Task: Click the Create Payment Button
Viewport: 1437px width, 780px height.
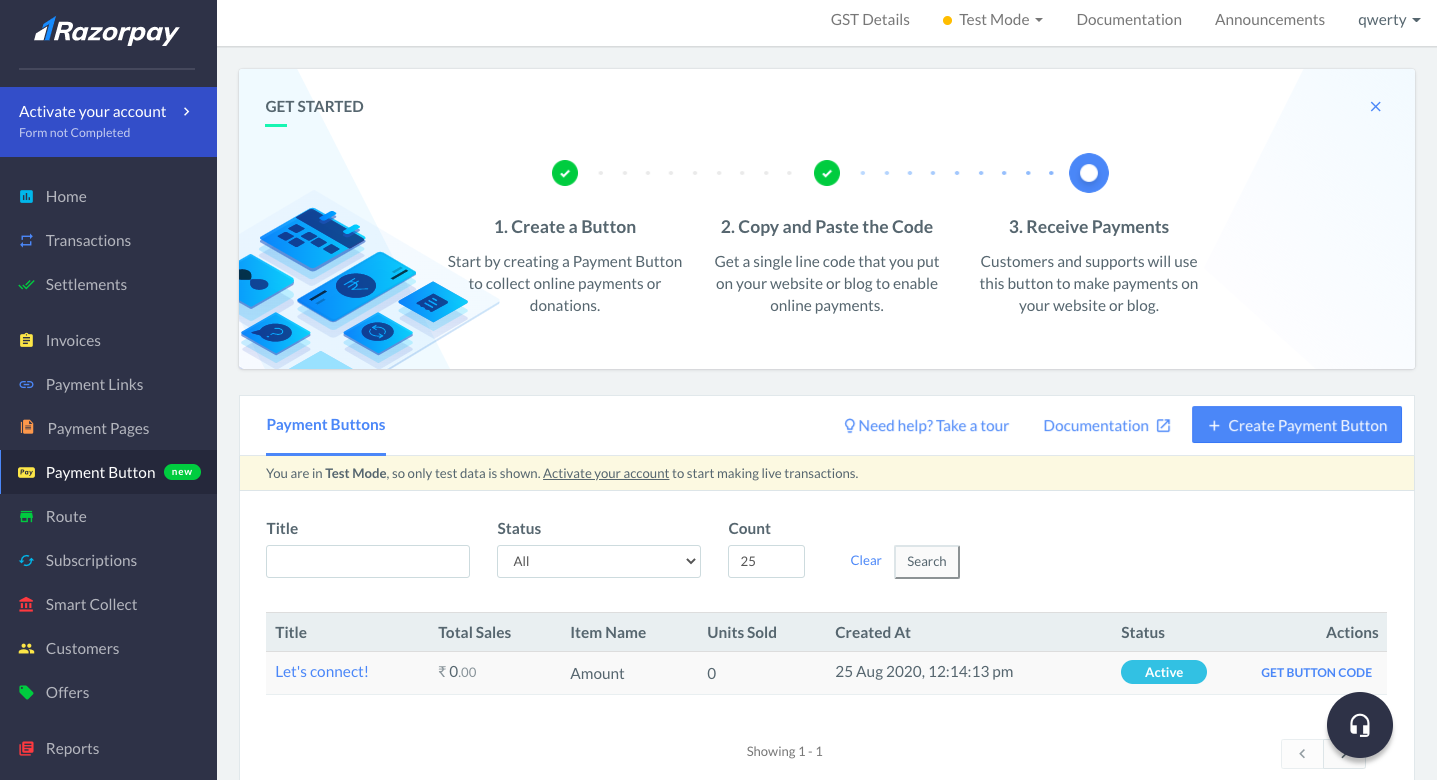Action: (x=1296, y=424)
